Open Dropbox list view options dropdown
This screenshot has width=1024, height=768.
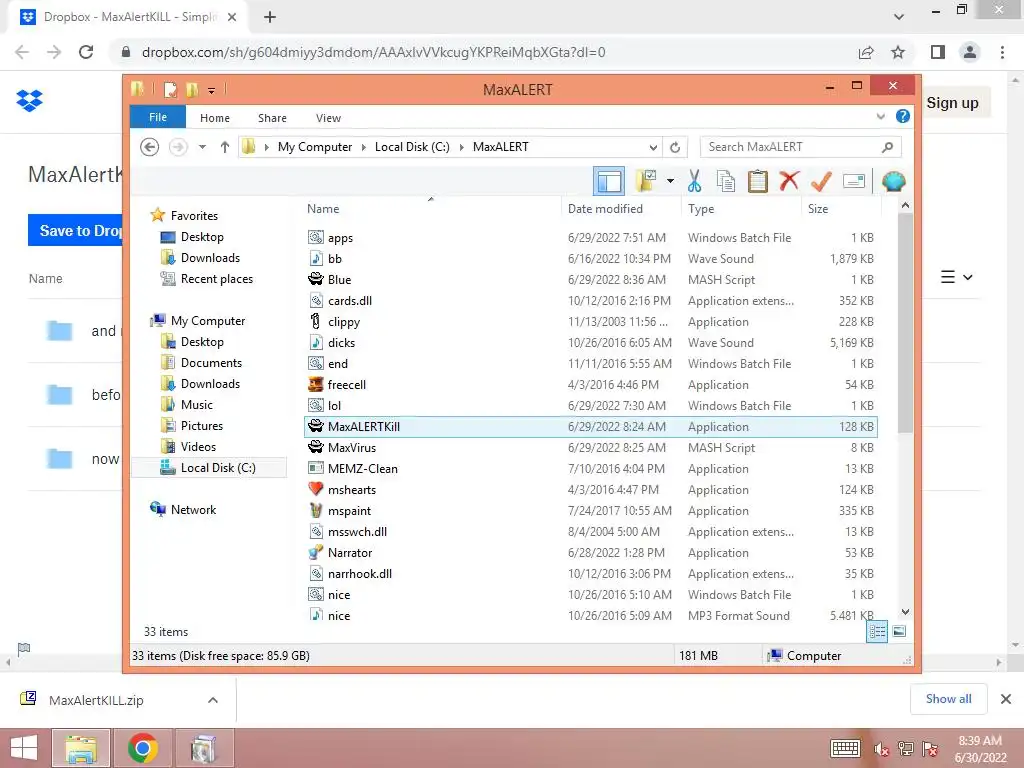(956, 278)
